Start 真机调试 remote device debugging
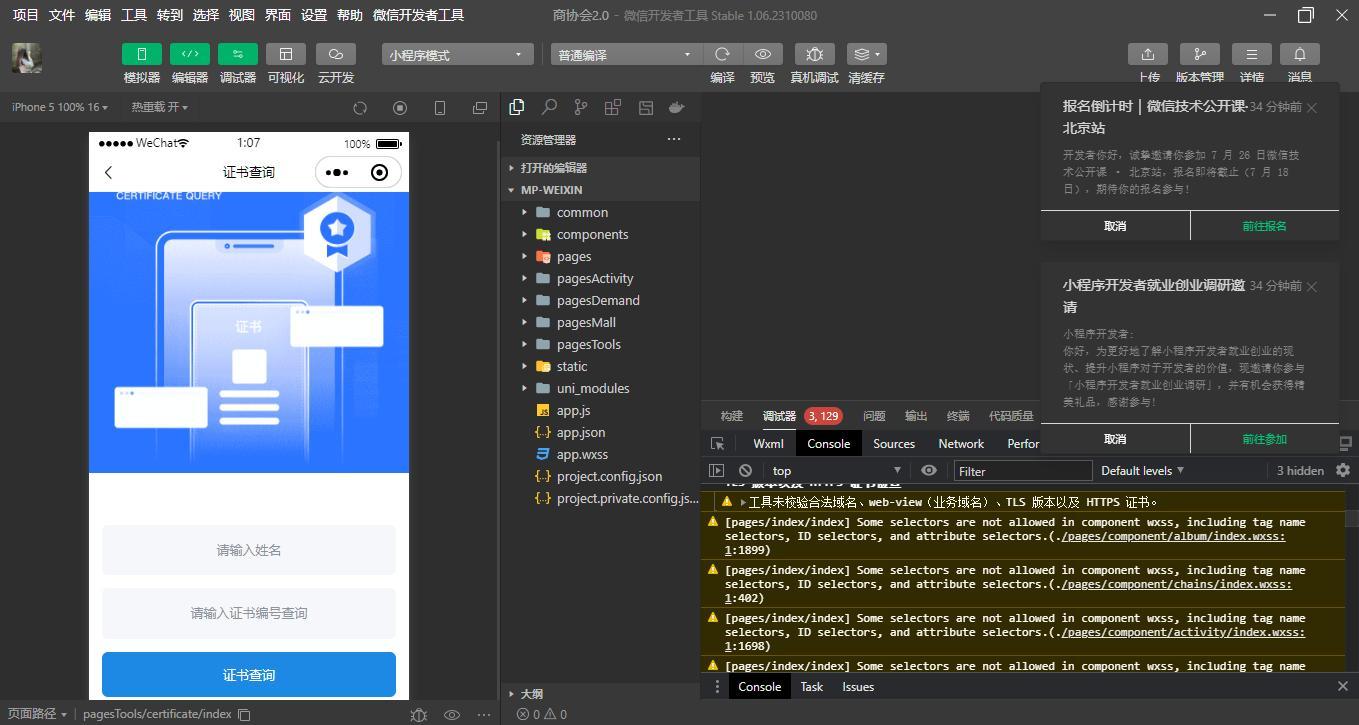The image size is (1359, 725). (814, 54)
